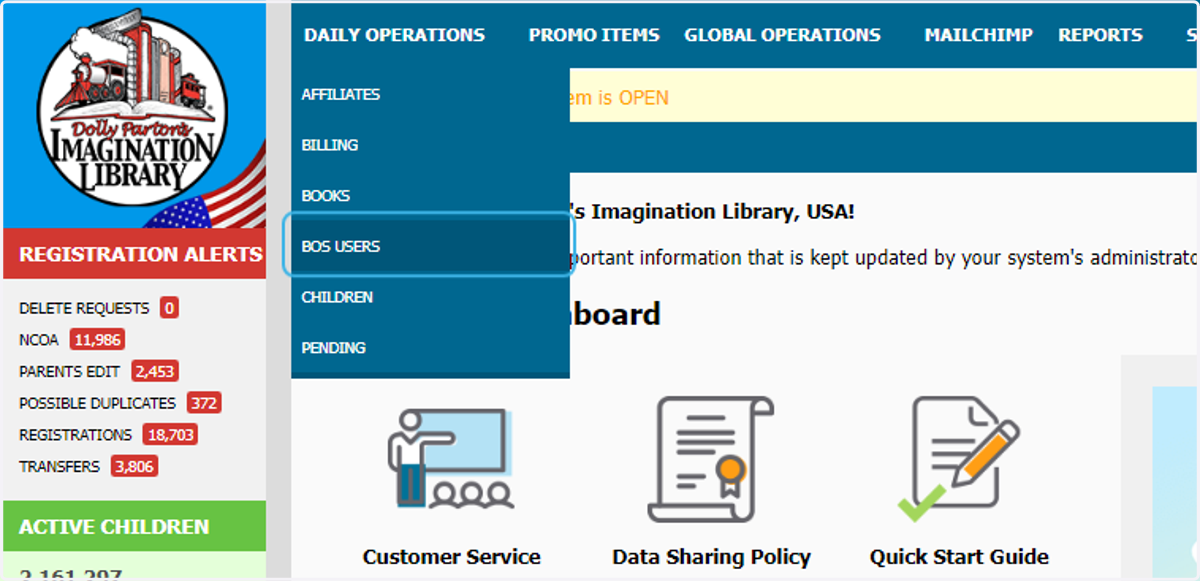Click the system is OPEN notice

click(x=618, y=98)
